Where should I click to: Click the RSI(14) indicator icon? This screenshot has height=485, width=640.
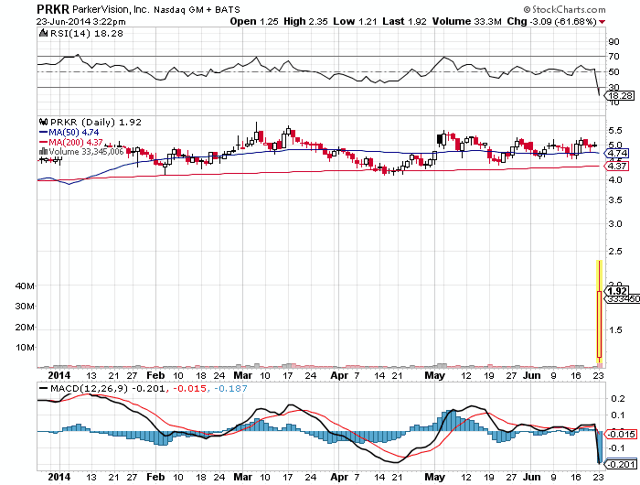click(43, 33)
